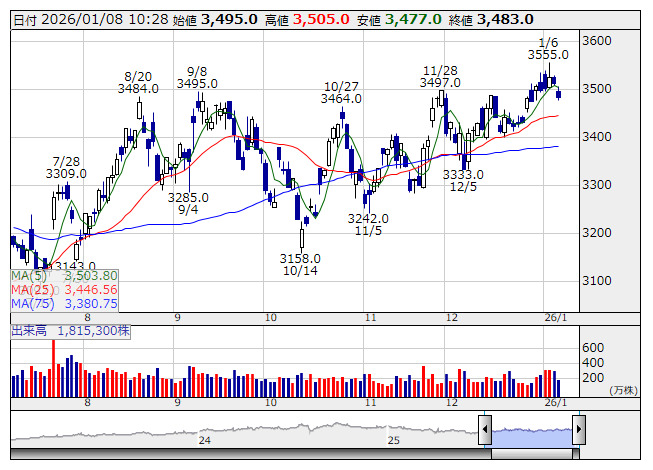Click the 3242.0 11/5 low label
This screenshot has height=470, width=653.
(368, 224)
